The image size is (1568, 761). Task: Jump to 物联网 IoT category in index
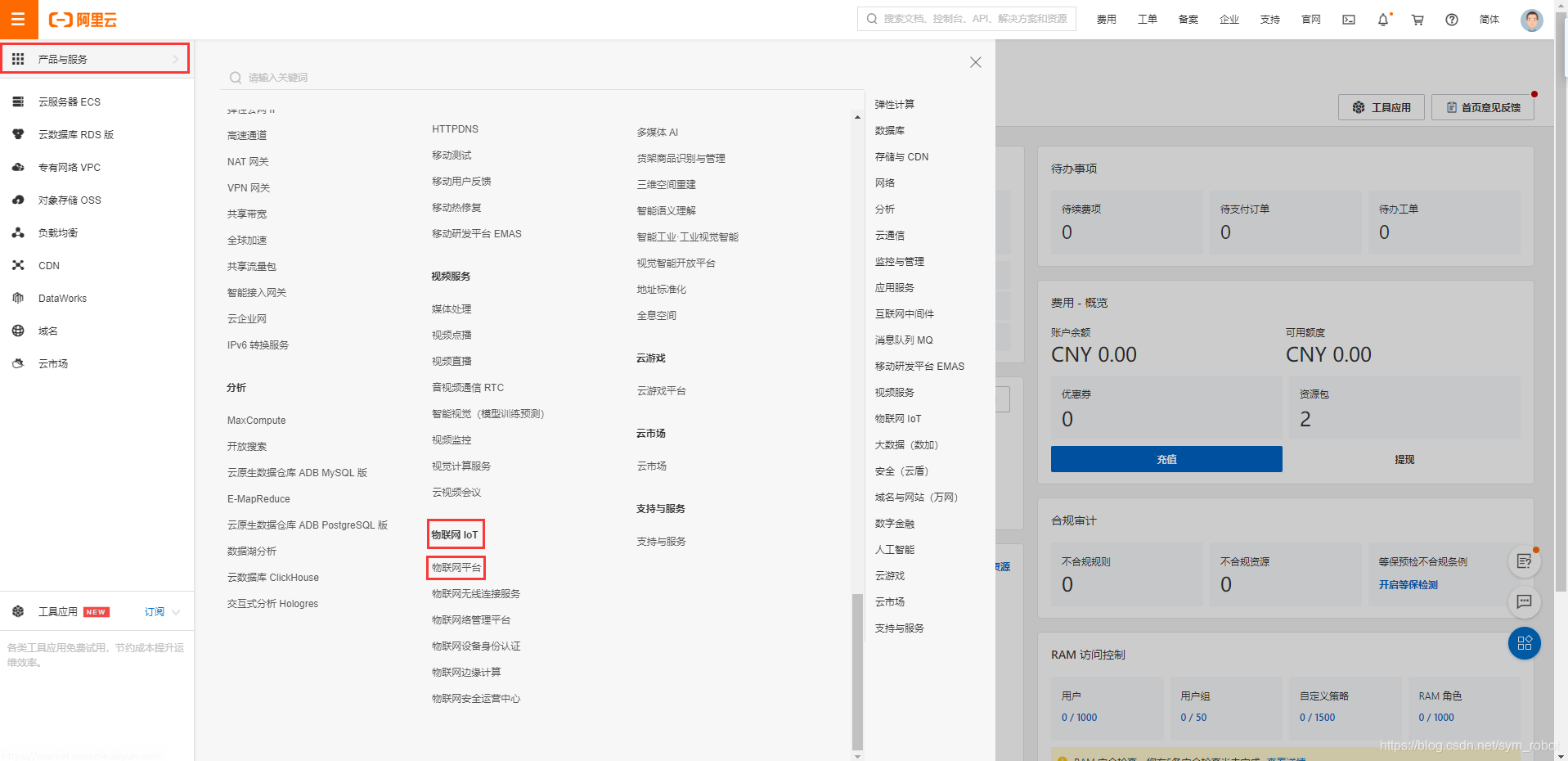click(897, 418)
